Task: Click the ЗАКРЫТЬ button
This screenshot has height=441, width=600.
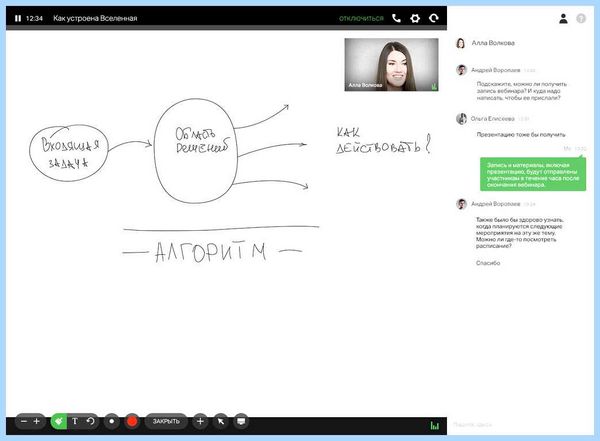Action: 166,421
